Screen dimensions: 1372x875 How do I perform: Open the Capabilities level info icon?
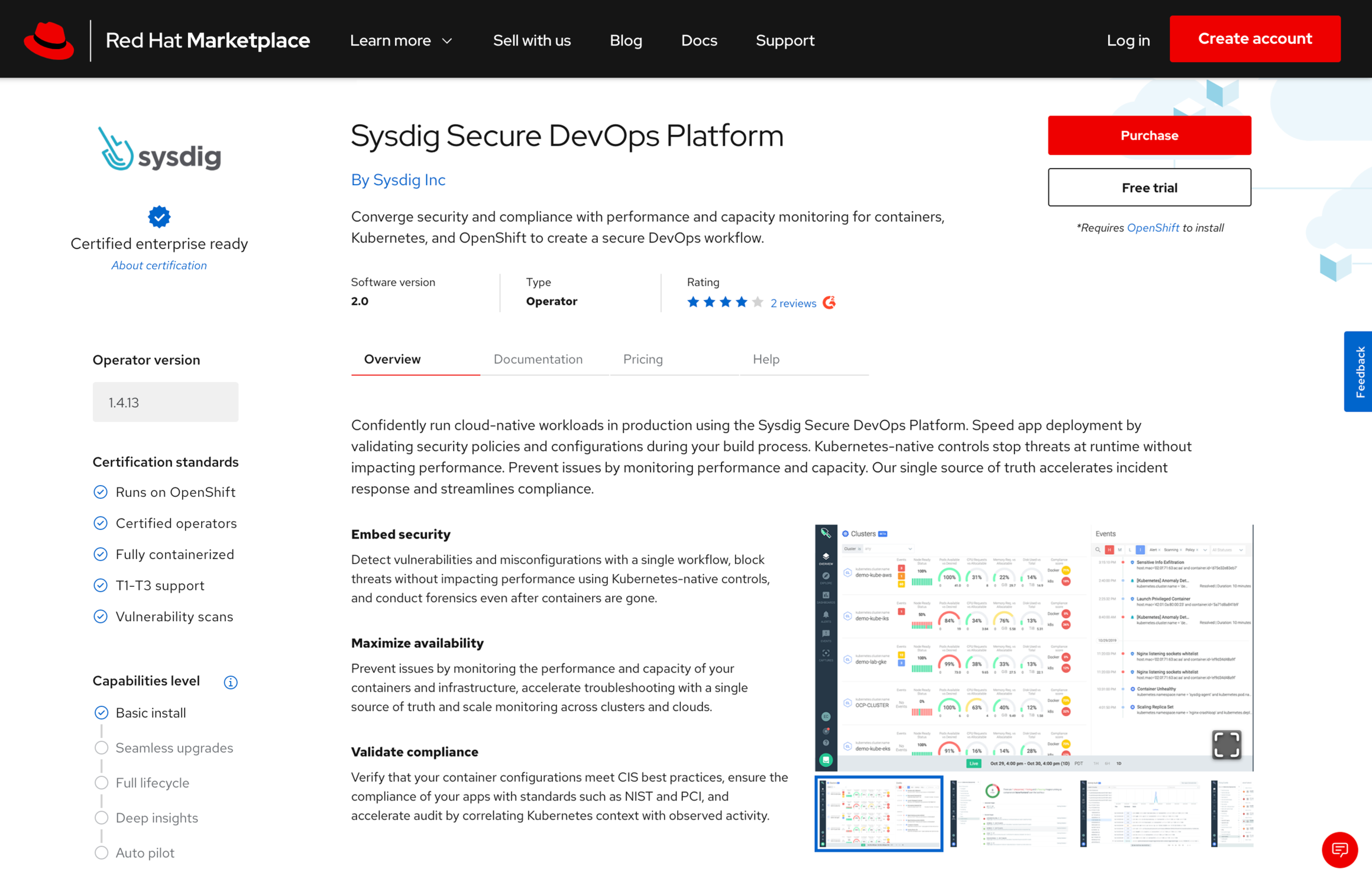(x=231, y=682)
